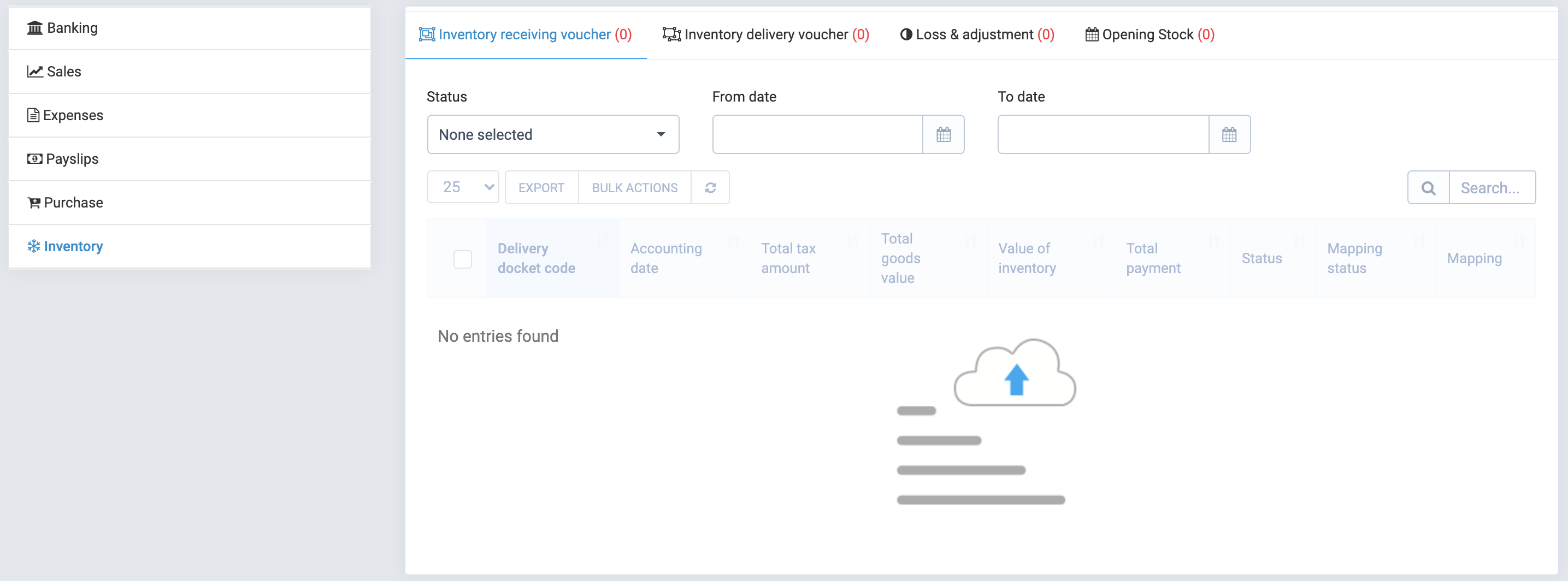Sort by Accounting date column
This screenshot has width=1568, height=581.
pyautogui.click(x=684, y=259)
